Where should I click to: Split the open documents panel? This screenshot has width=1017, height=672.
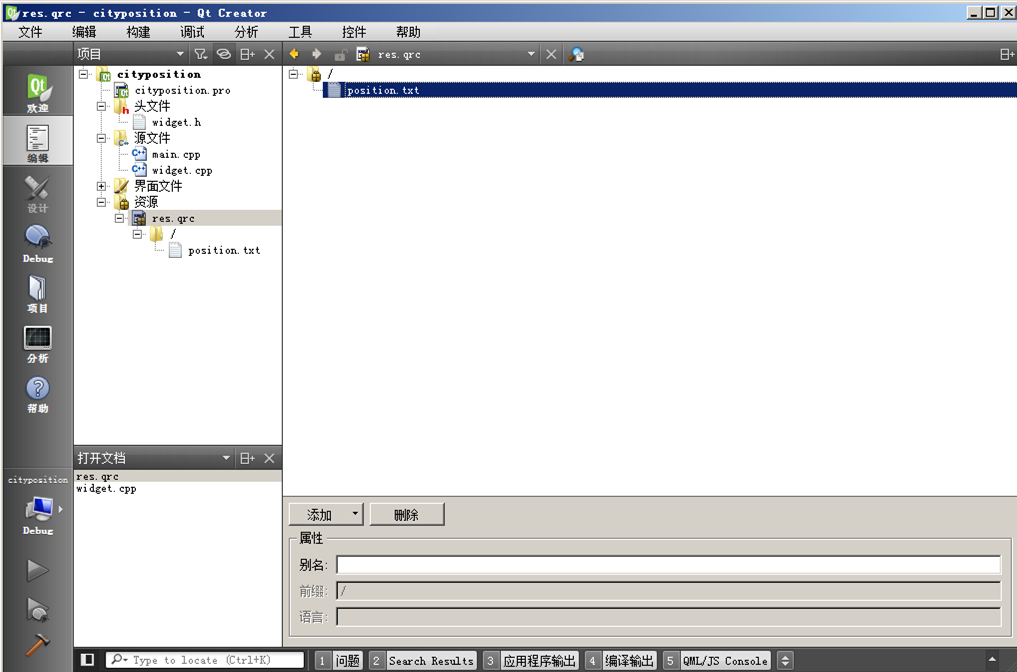[247, 459]
